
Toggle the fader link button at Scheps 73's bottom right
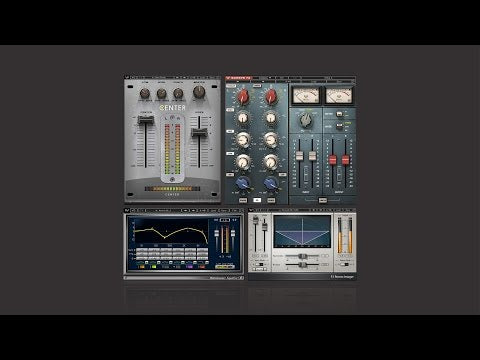tap(322, 200)
